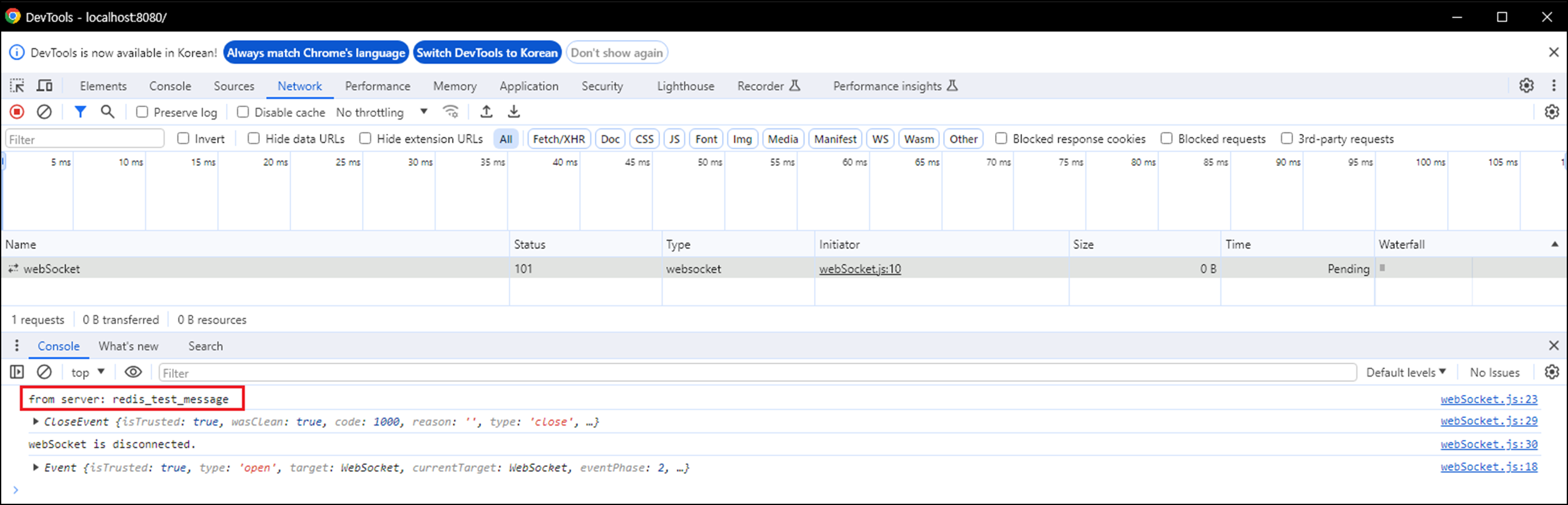Check 3rd-party requests checkbox

[x=1287, y=138]
